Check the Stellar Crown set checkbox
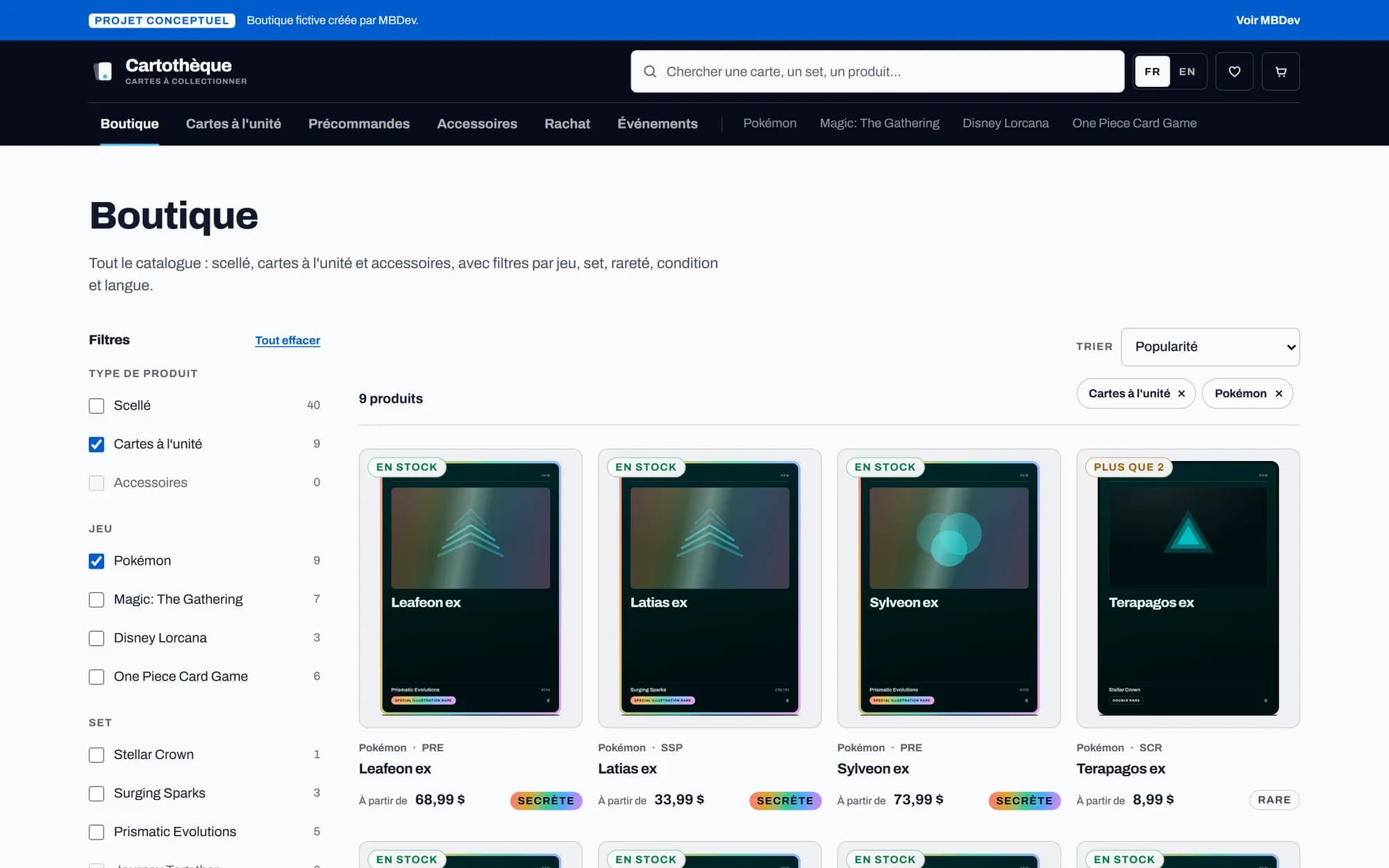The height and width of the screenshot is (868, 1389). 97,755
